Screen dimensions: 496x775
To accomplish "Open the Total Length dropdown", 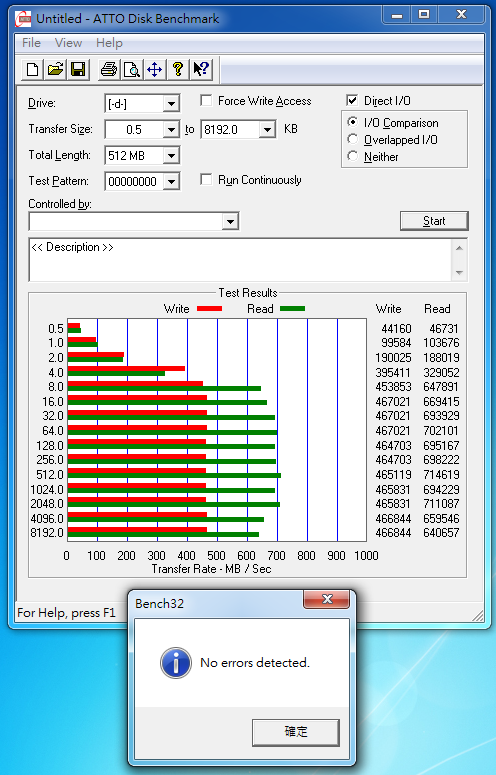I will [x=171, y=156].
